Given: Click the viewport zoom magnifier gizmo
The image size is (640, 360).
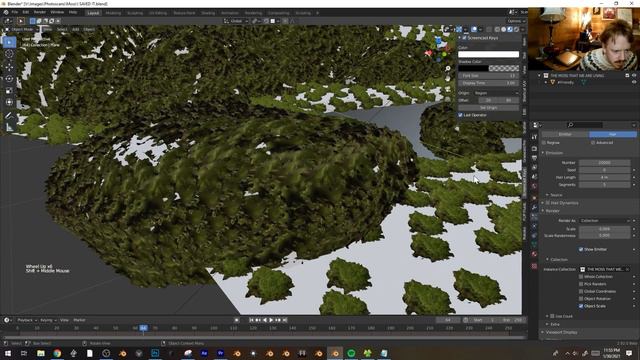Looking at the screenshot, I should point(448,69).
